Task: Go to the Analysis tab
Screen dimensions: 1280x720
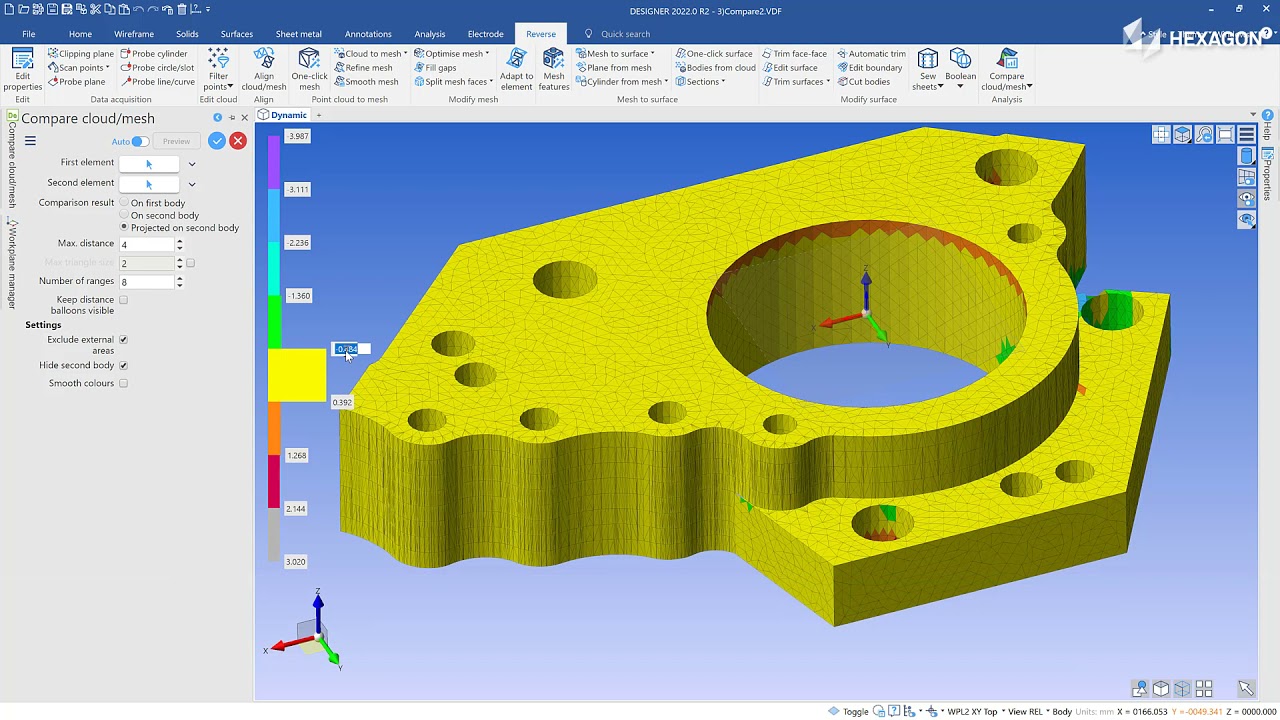Action: click(430, 34)
